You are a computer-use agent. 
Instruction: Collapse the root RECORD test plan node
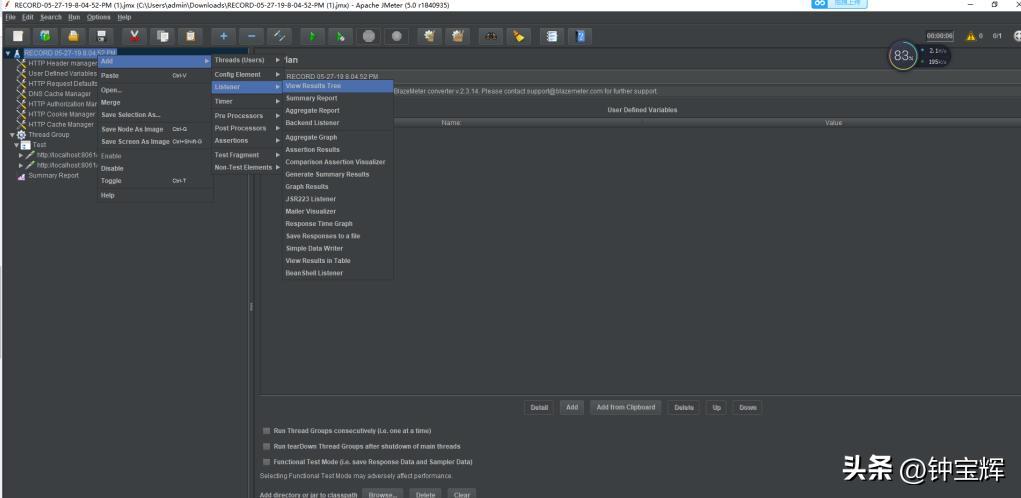[8, 53]
